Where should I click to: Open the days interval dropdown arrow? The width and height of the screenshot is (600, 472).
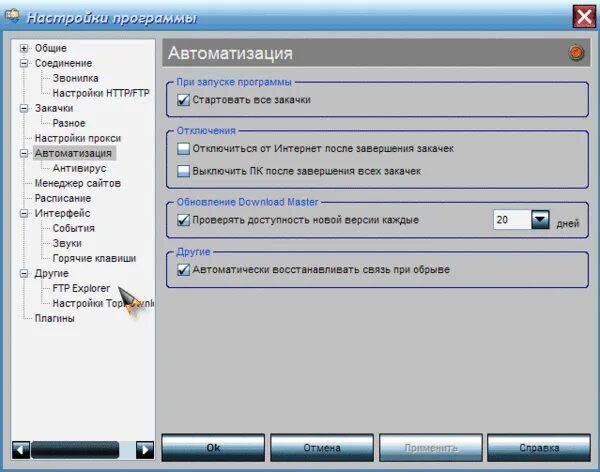[540, 220]
